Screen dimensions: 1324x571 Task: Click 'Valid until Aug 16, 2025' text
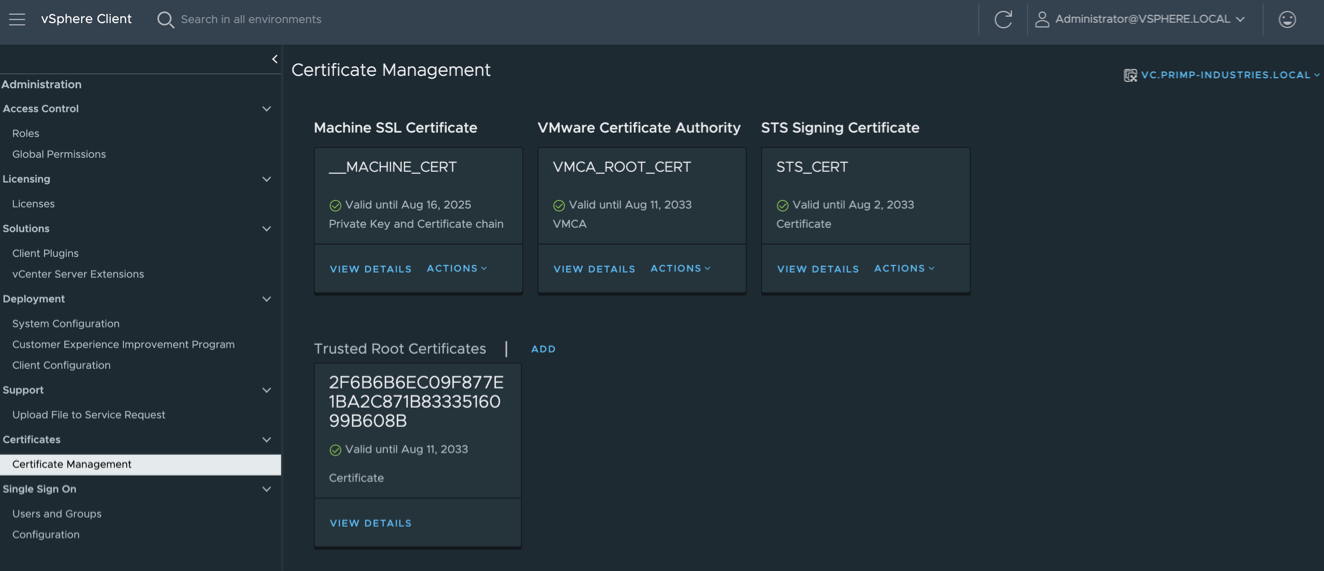[x=408, y=205]
